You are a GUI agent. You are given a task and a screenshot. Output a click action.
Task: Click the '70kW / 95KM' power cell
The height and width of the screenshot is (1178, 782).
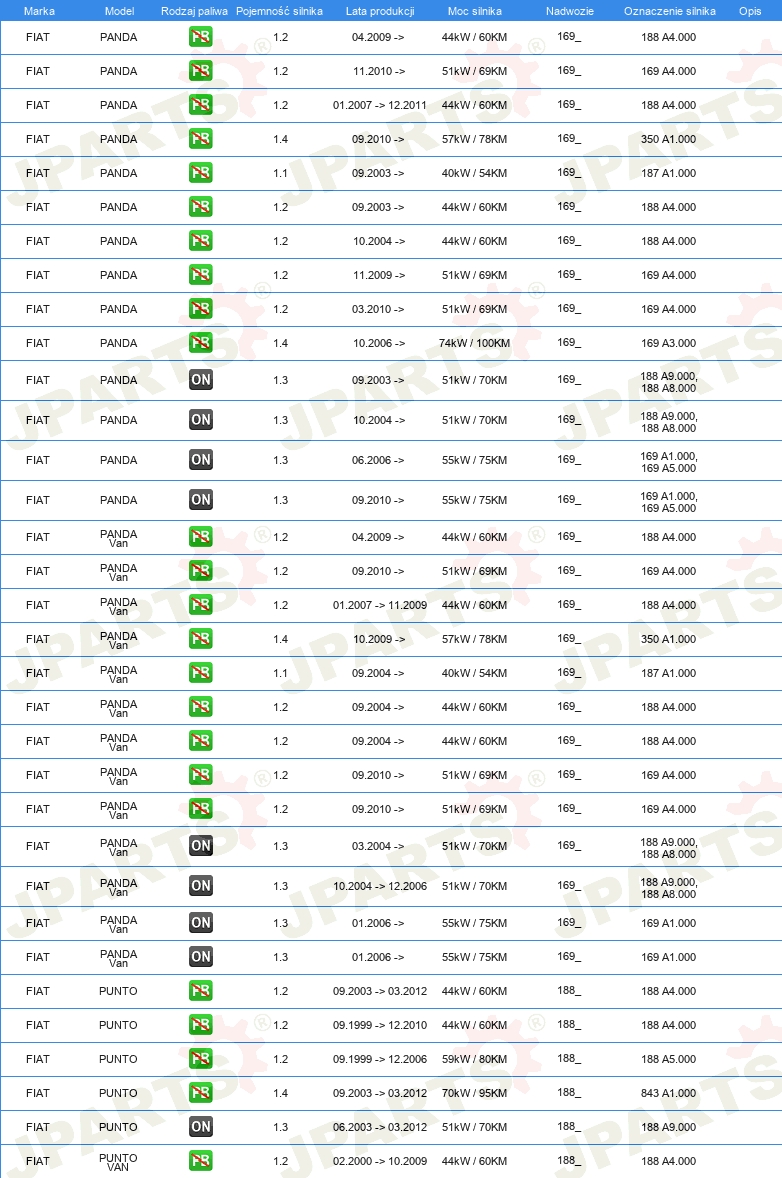(474, 1093)
